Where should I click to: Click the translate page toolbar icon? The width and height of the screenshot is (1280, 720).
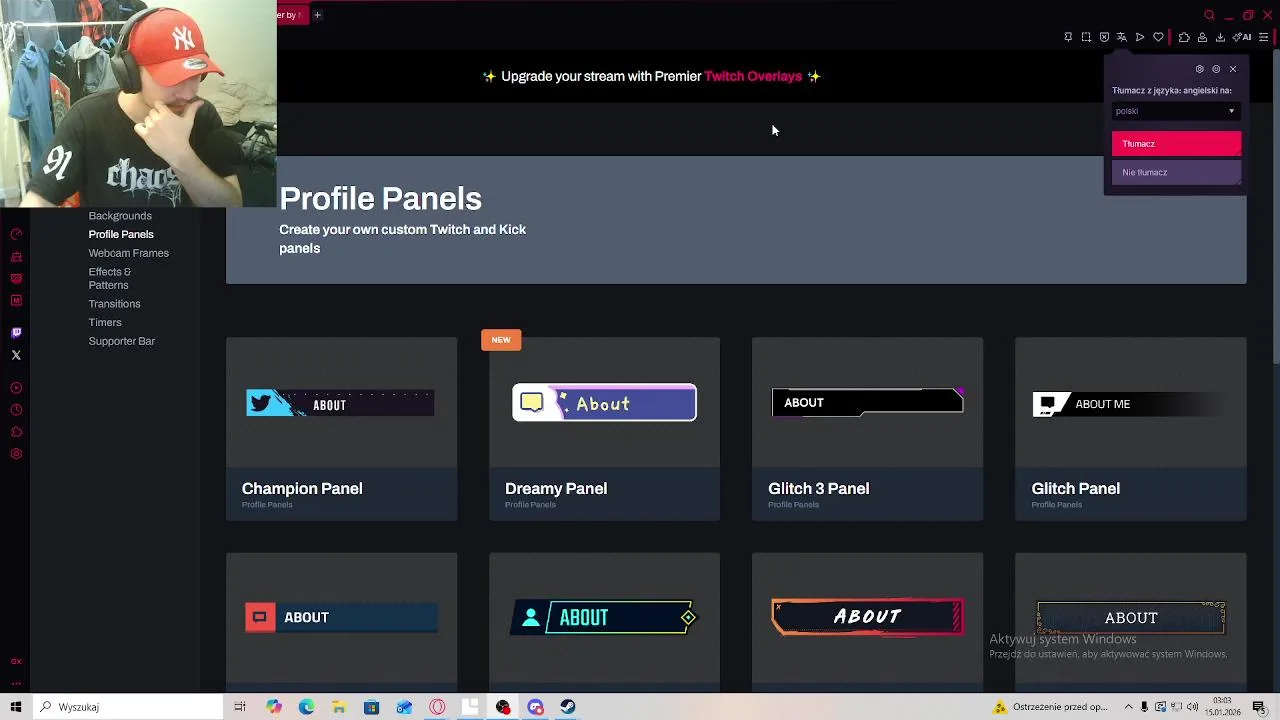[1121, 37]
